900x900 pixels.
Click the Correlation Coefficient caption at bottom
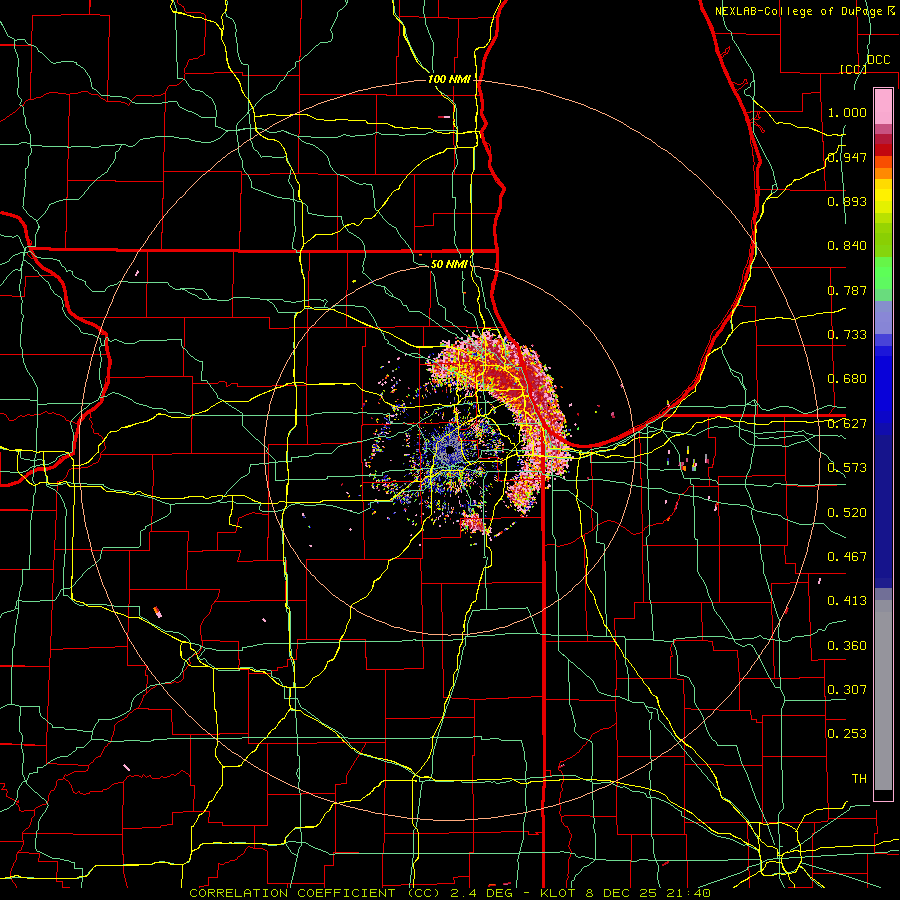451,893
